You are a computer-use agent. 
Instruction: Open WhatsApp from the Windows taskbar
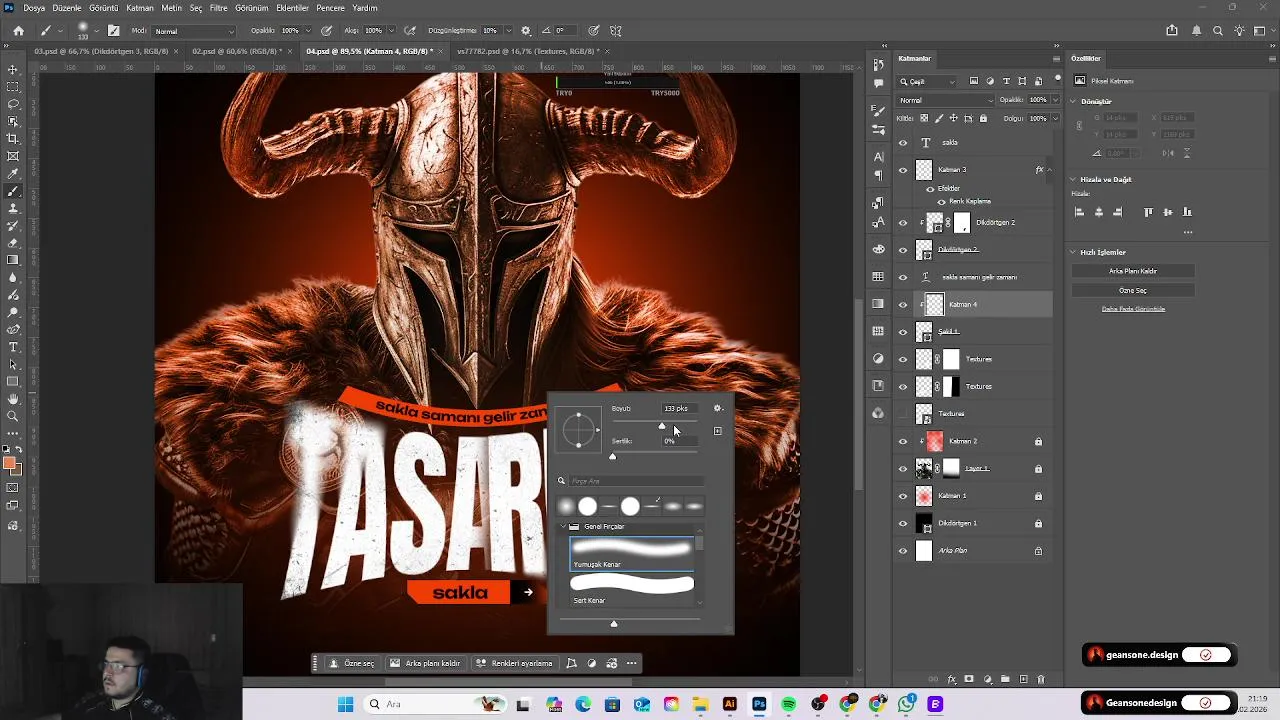point(906,704)
